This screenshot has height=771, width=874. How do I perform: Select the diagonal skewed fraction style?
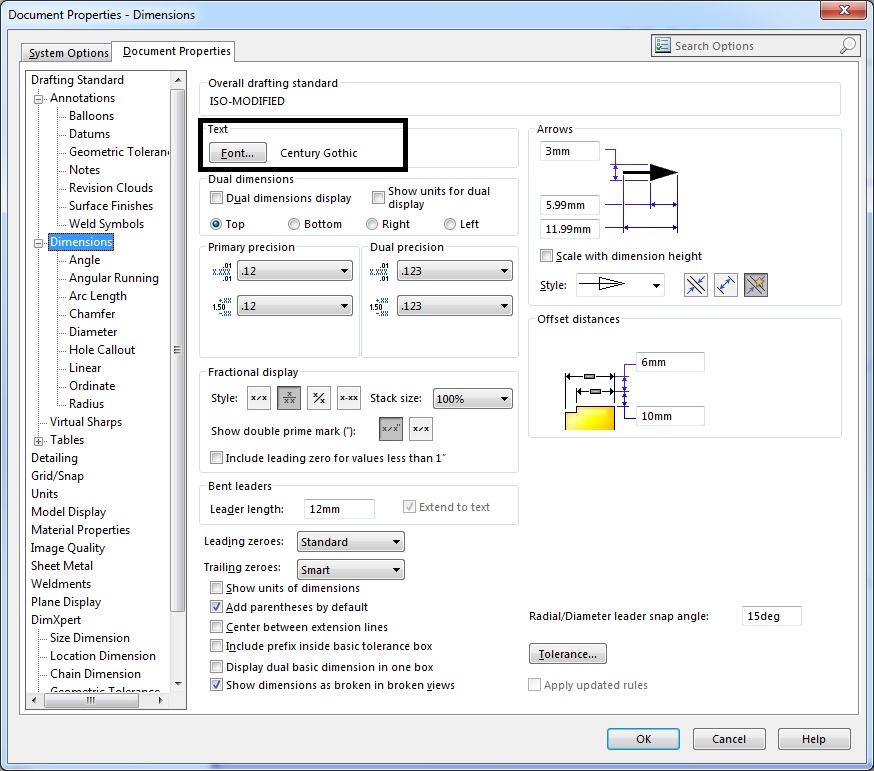[x=319, y=398]
